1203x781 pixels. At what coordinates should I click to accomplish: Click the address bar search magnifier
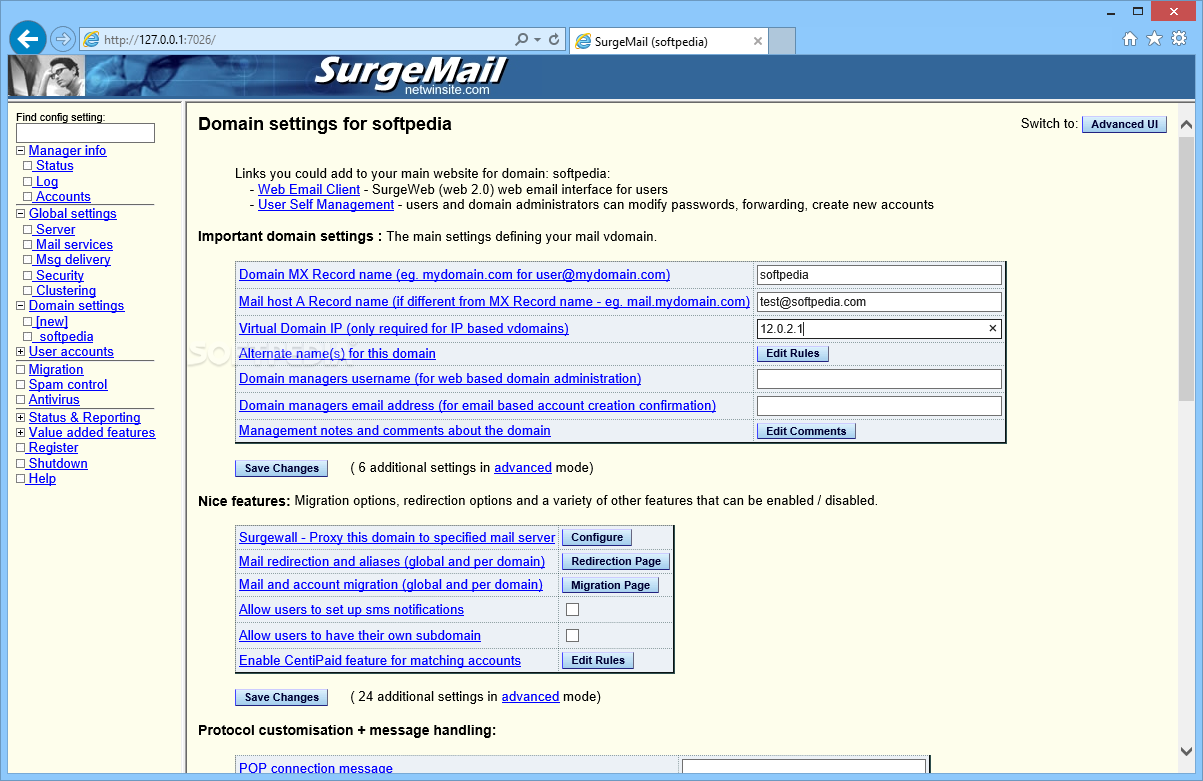(521, 40)
